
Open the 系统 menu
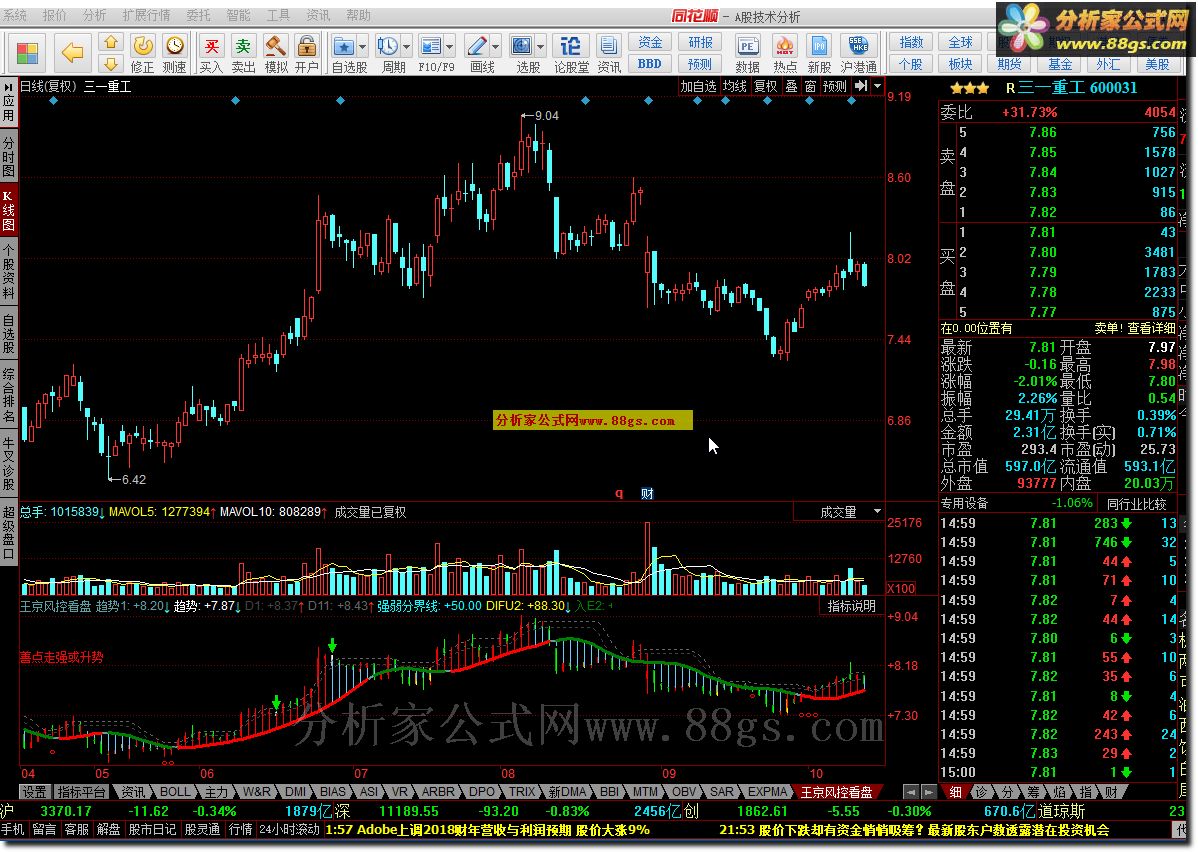15,15
